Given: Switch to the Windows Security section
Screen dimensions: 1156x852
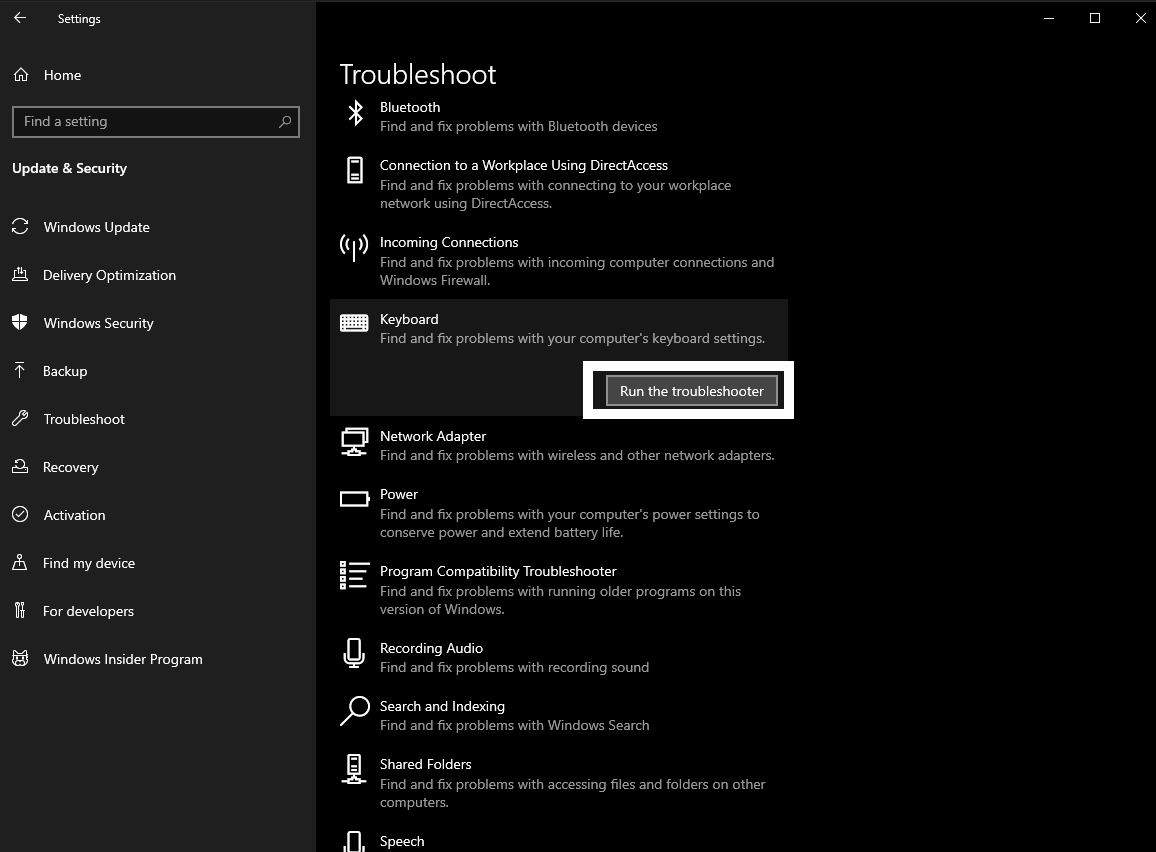Looking at the screenshot, I should click(98, 323).
